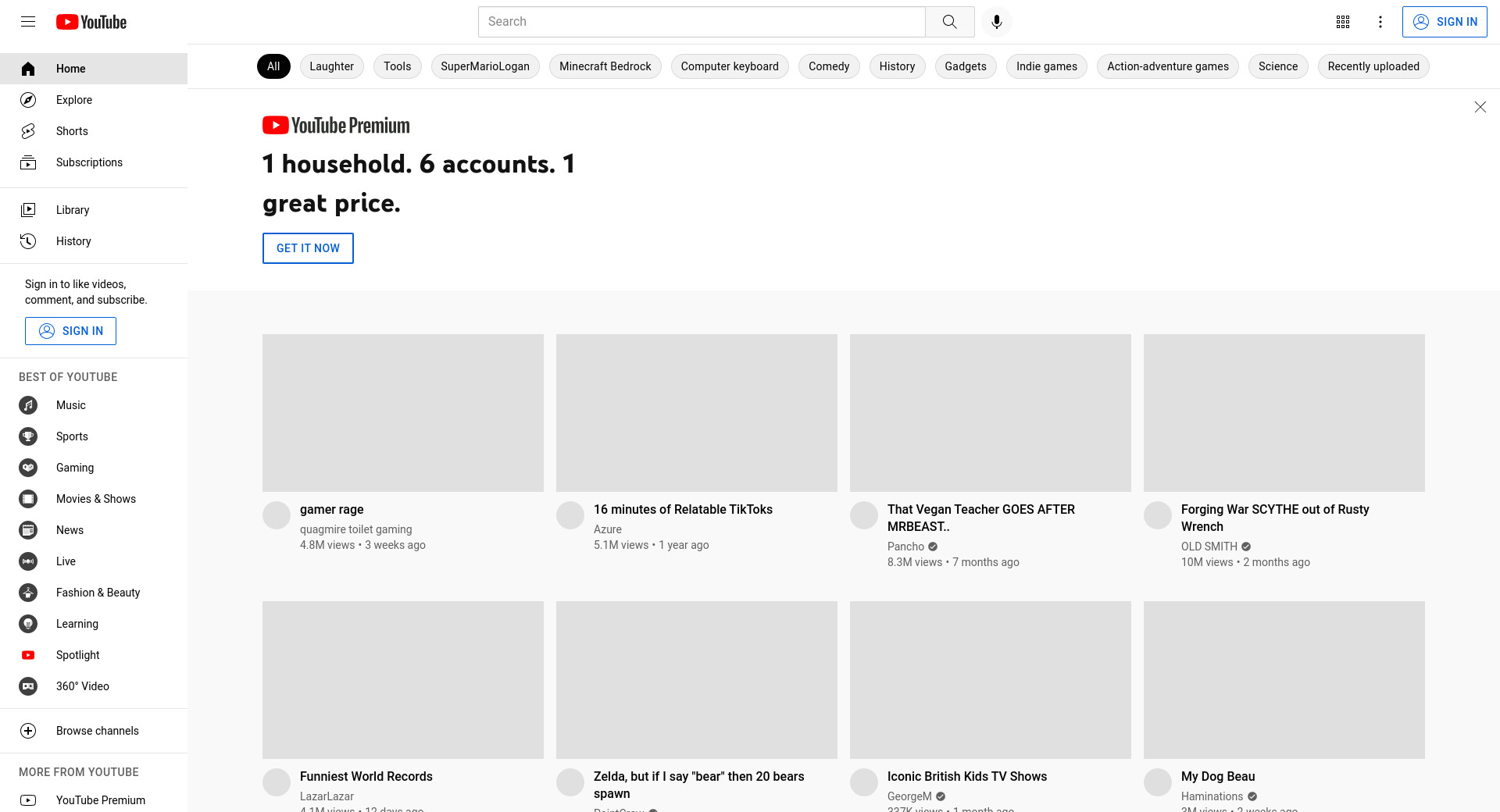Viewport: 1500px width, 812px height.
Task: Click the Browse channels plus icon
Action: click(28, 731)
